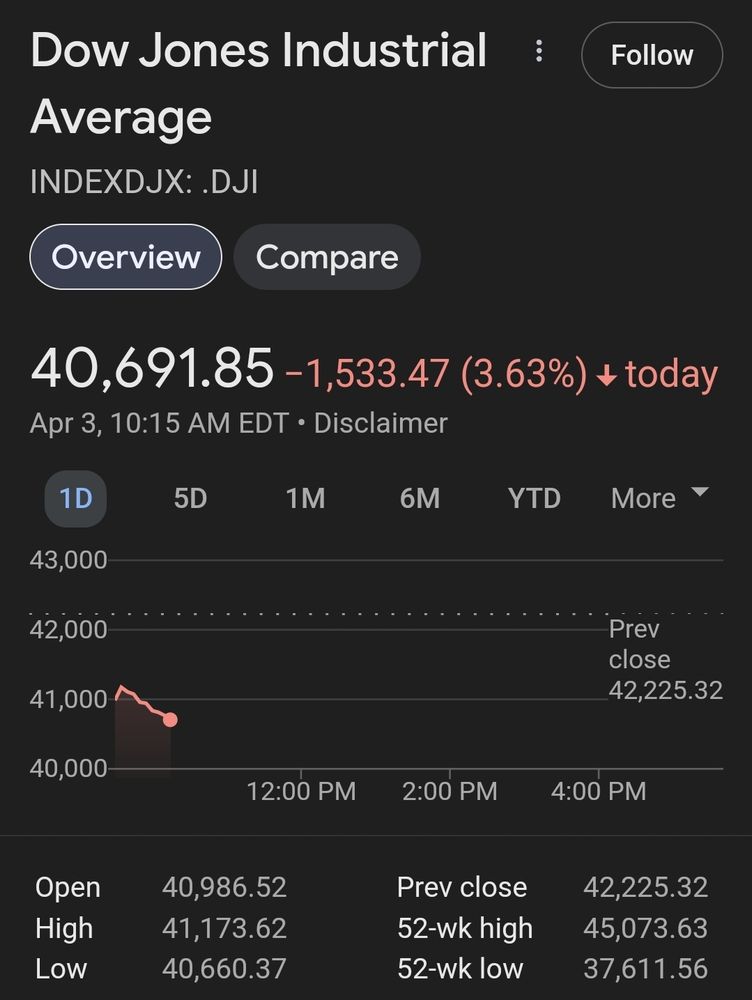Select the 5D chart range
The height and width of the screenshot is (1000, 752).
[x=190, y=499]
